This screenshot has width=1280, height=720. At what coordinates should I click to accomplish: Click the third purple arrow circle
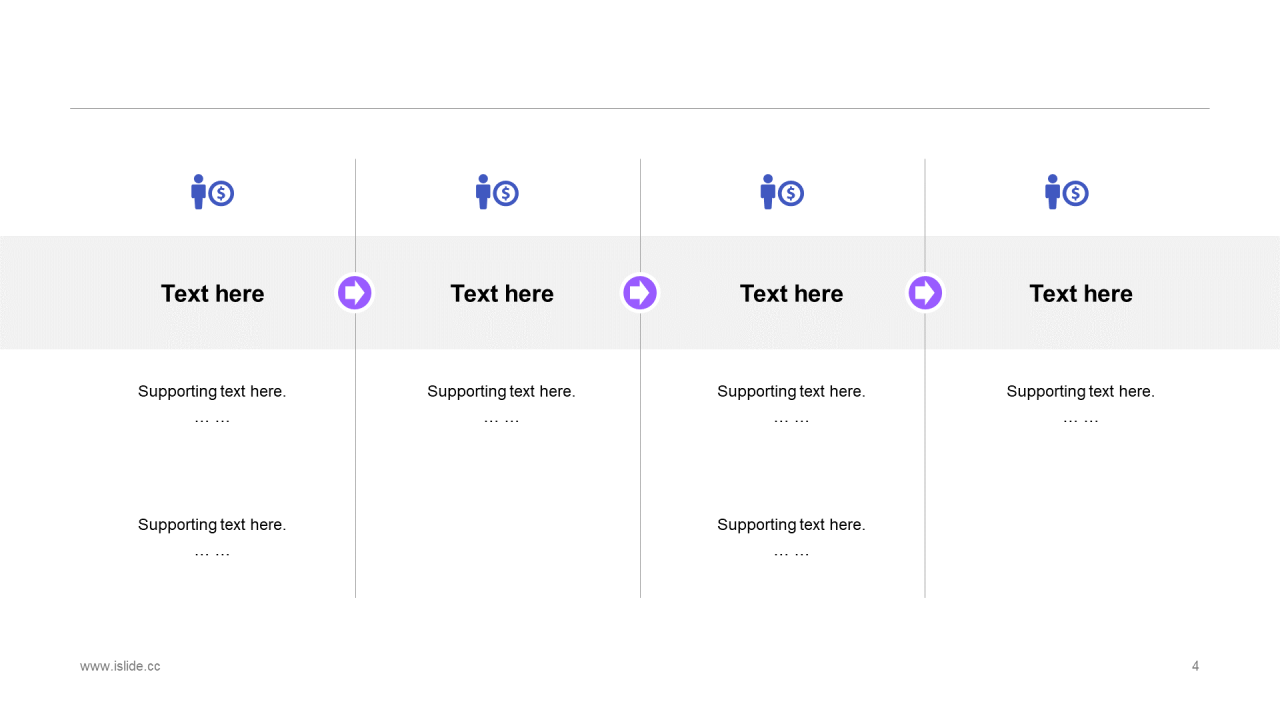click(925, 293)
